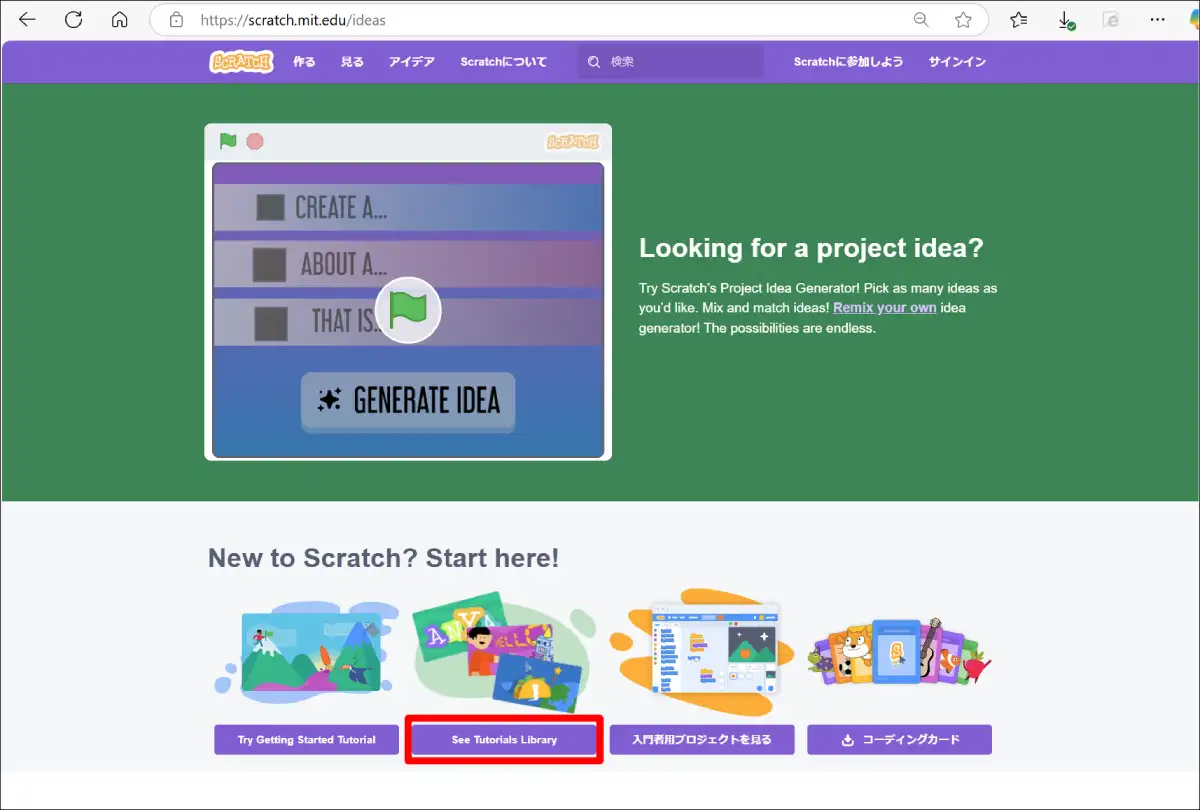Click the GENERATE IDEA button
This screenshot has width=1200, height=810.
tap(408, 401)
